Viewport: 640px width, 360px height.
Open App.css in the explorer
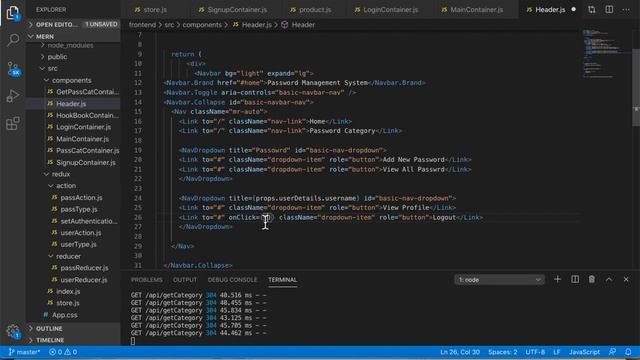(64, 315)
